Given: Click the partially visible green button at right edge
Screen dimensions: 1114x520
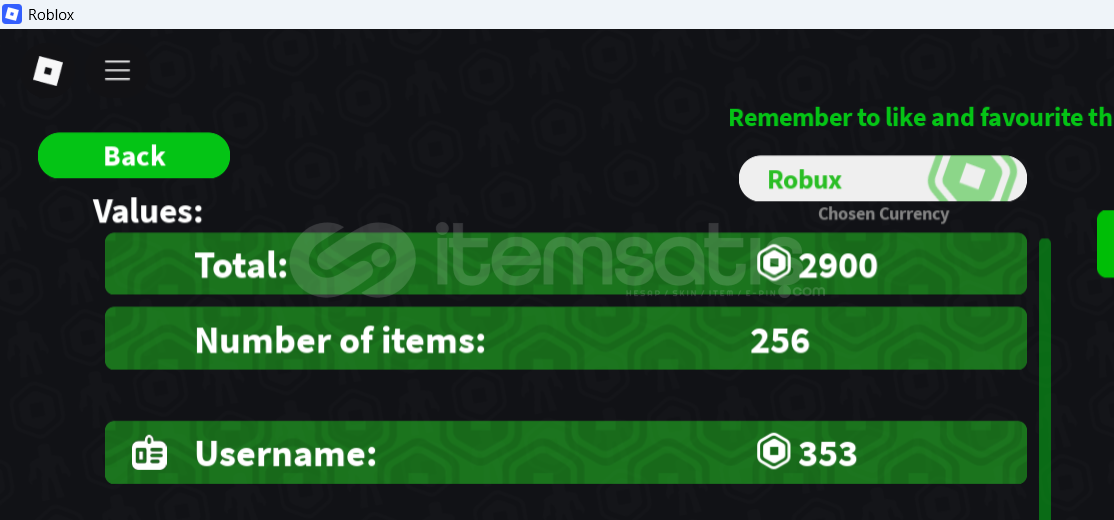Looking at the screenshot, I should coord(1105,244).
